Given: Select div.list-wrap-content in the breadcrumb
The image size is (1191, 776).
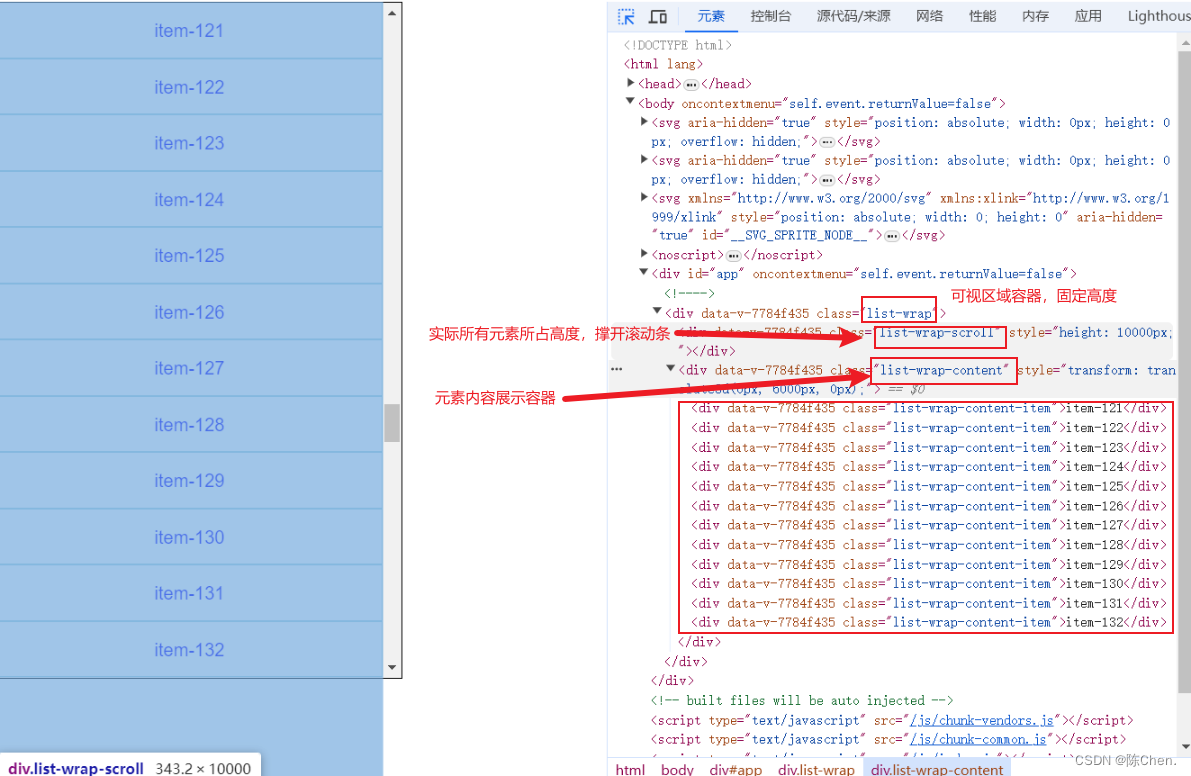Looking at the screenshot, I should tap(937, 768).
